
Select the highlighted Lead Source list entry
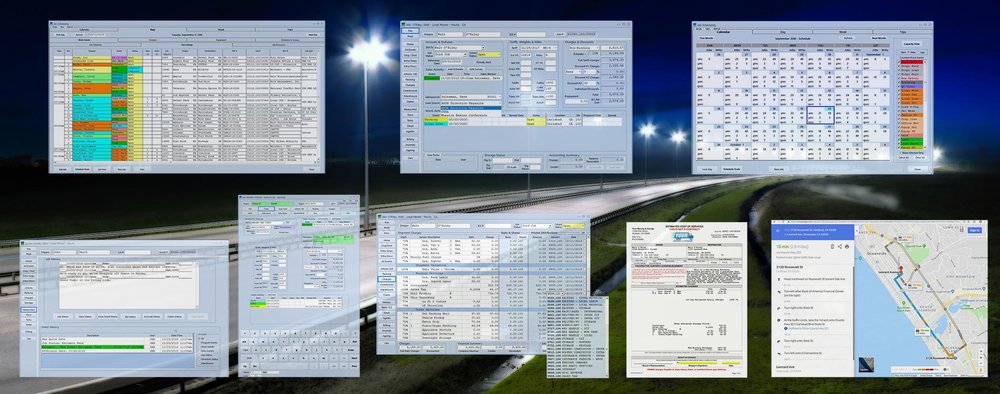click(471, 108)
